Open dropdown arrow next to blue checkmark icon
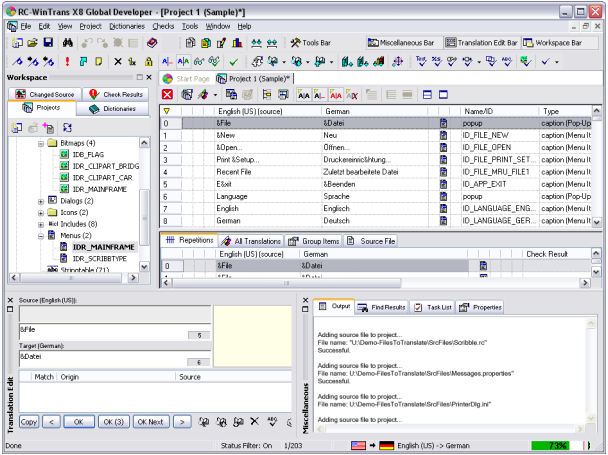This screenshot has height=455, width=608. (x=557, y=62)
